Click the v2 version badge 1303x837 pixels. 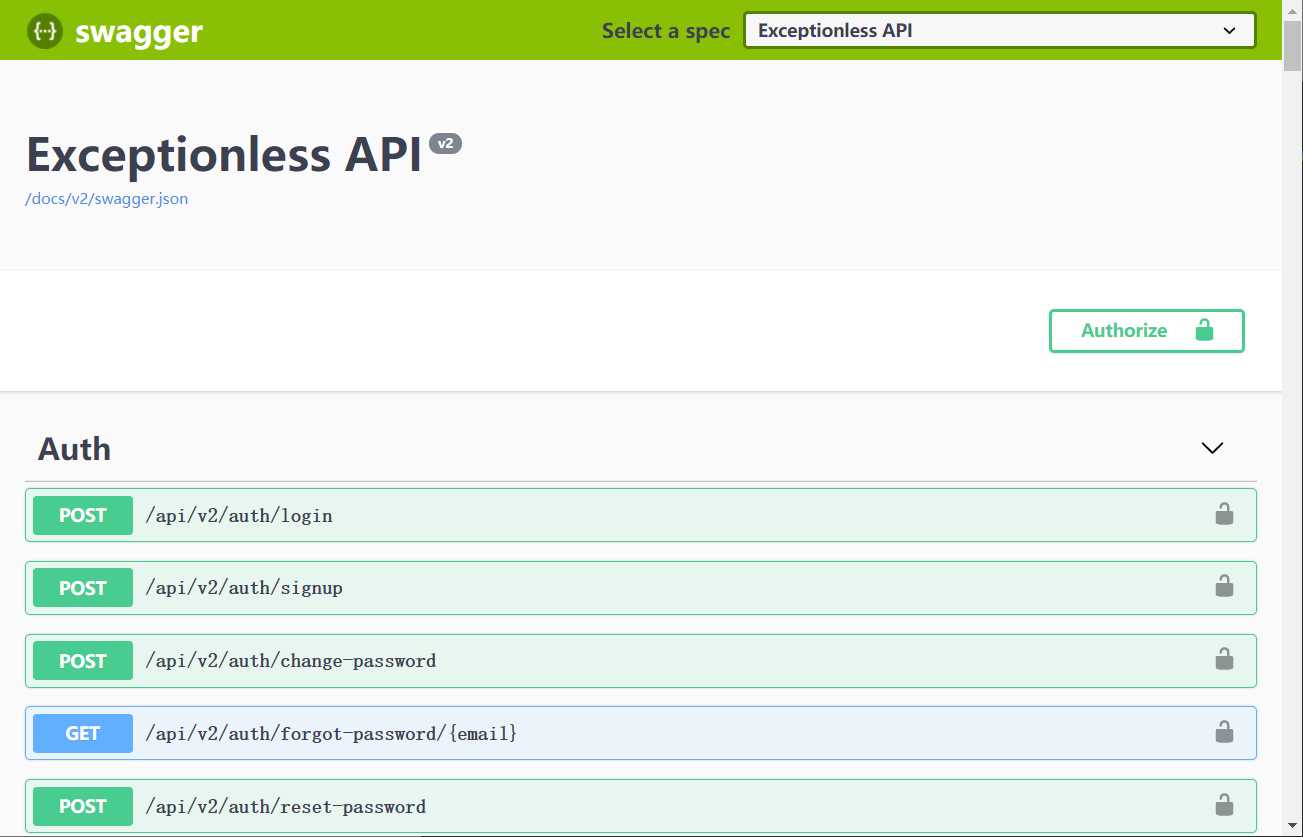tap(445, 144)
